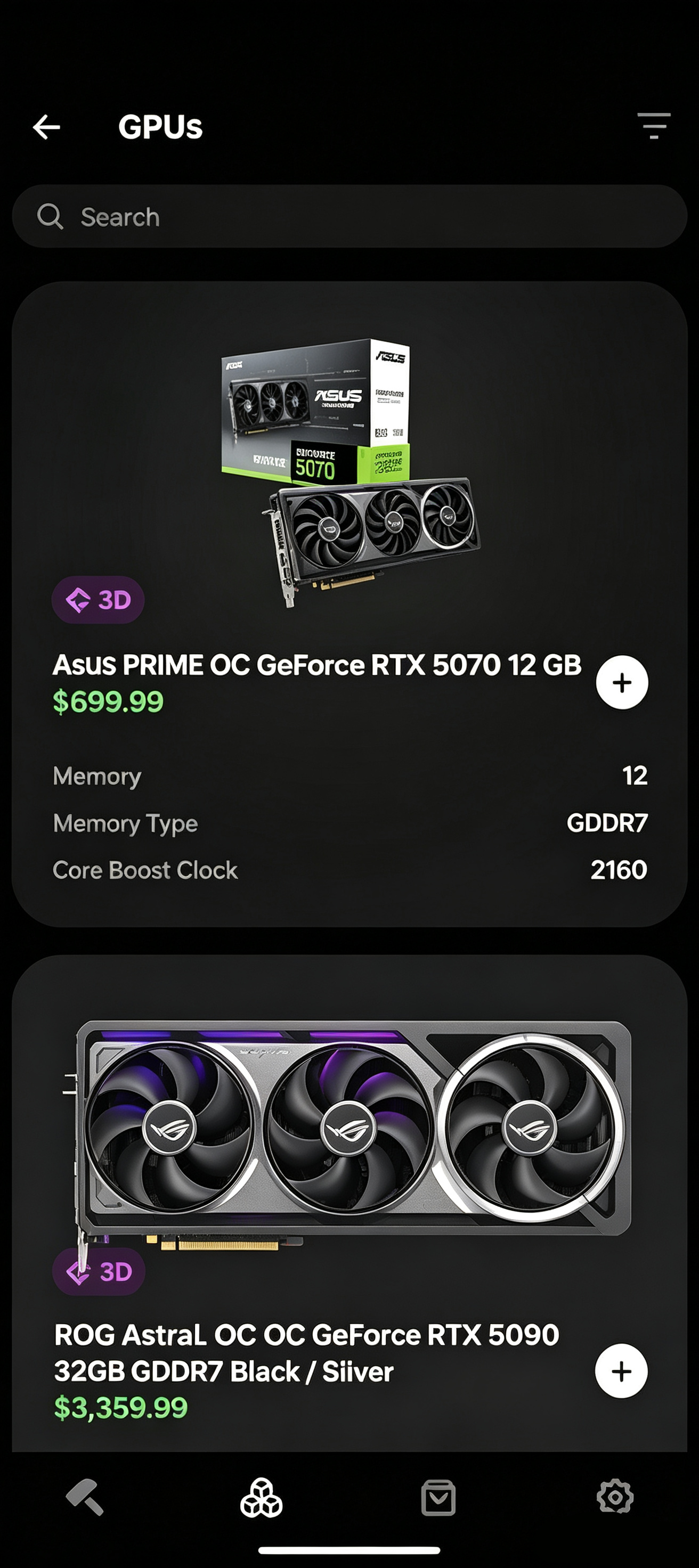Open ROG Astral OC GeForce RTX 5090 title
The width and height of the screenshot is (699, 1568).
[306, 1353]
